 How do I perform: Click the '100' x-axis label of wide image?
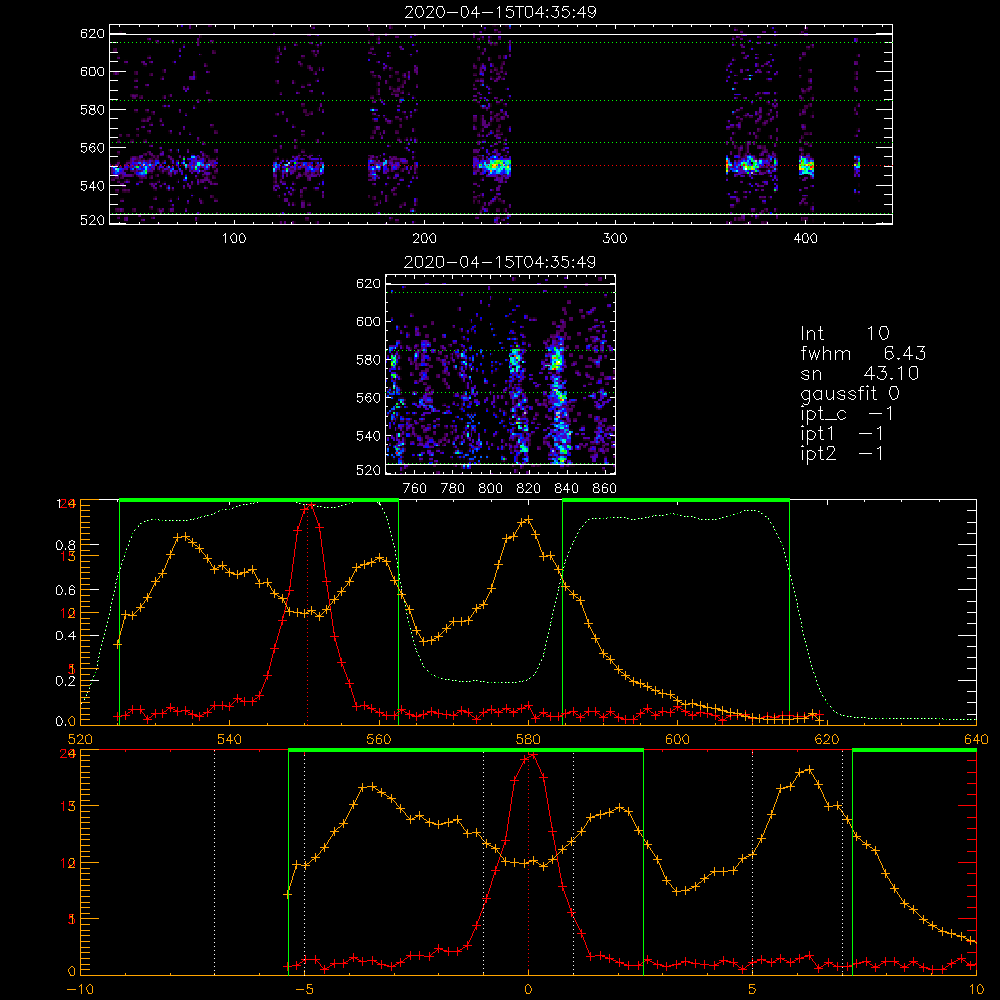(x=234, y=239)
